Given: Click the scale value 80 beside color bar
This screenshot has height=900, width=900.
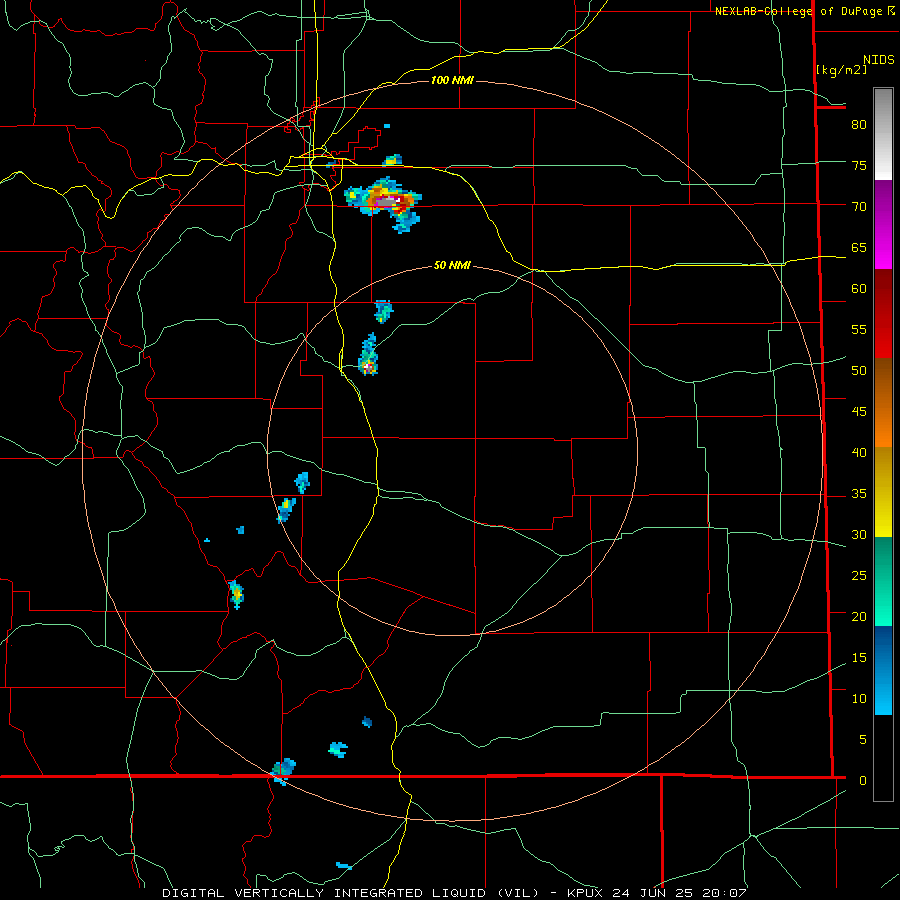Looking at the screenshot, I should pyautogui.click(x=859, y=125).
